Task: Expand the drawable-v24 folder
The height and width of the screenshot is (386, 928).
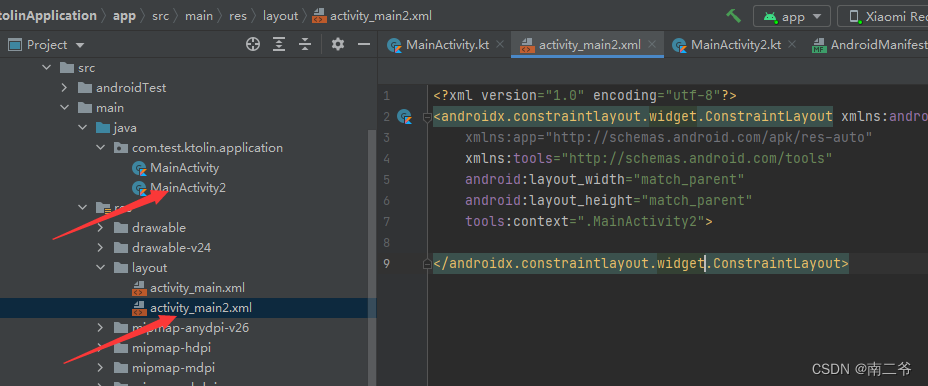Action: 100,247
